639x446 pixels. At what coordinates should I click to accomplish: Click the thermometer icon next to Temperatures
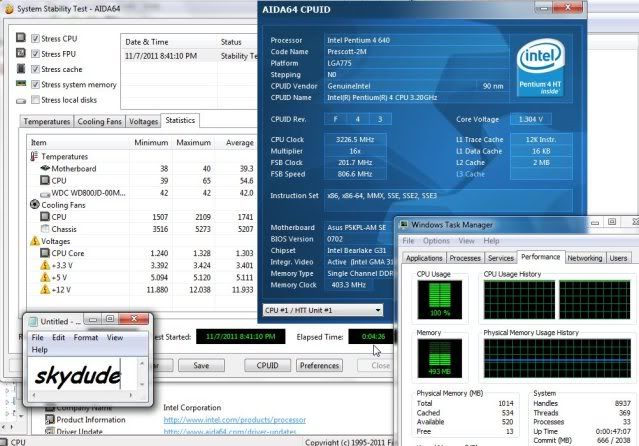(x=34, y=156)
